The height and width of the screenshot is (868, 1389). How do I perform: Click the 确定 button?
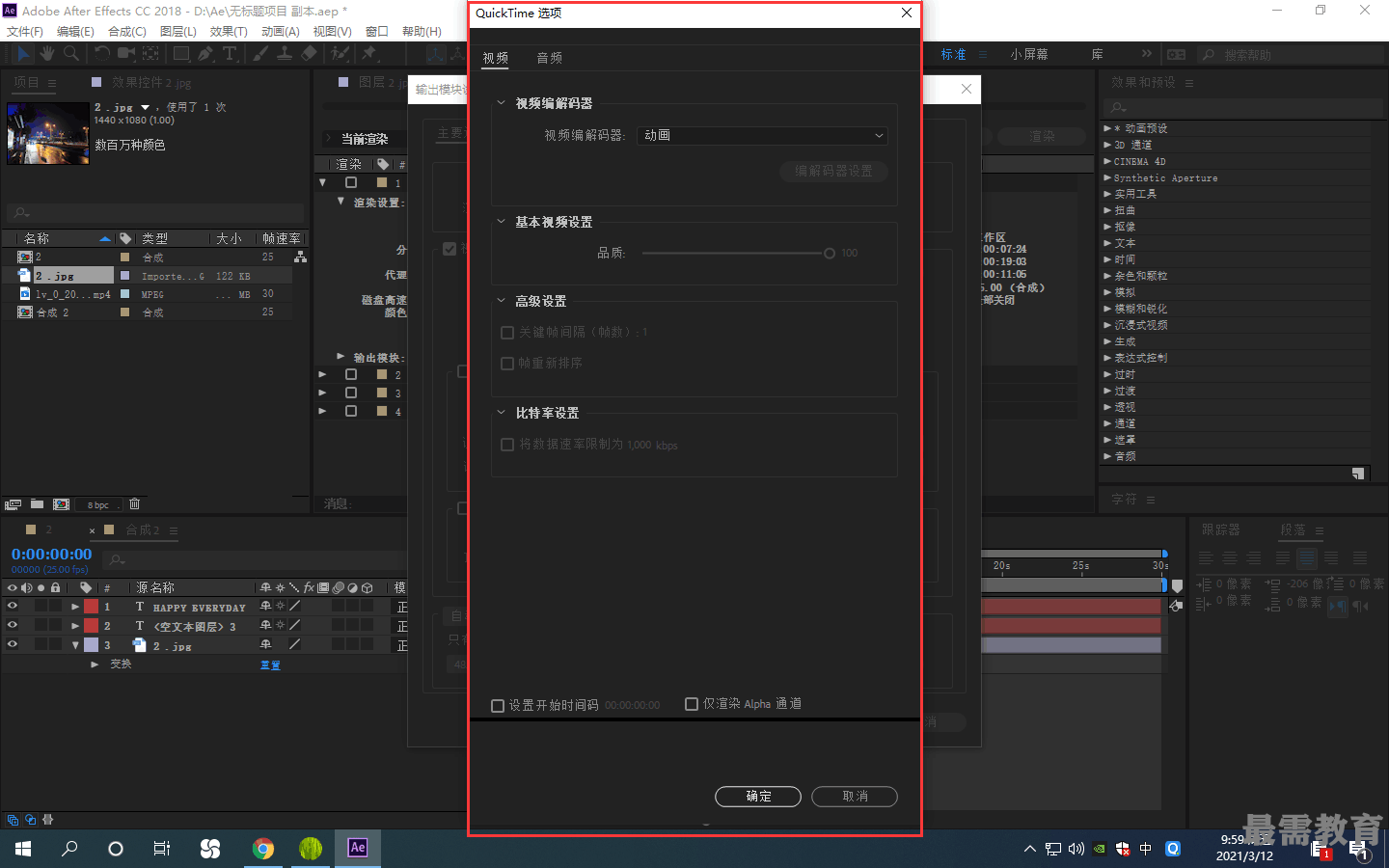758,797
